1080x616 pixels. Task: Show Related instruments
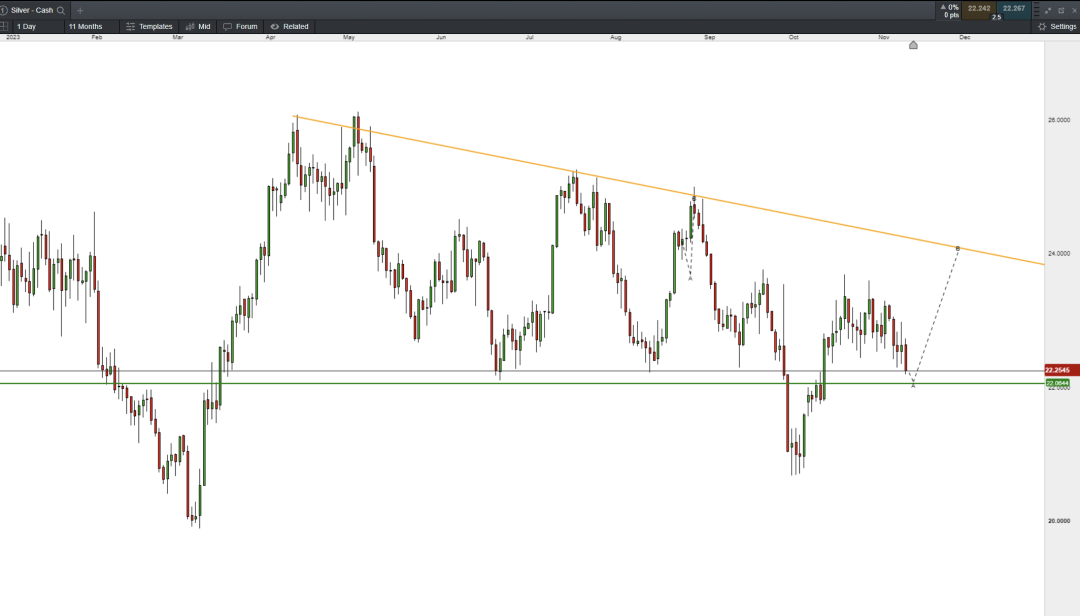point(289,26)
